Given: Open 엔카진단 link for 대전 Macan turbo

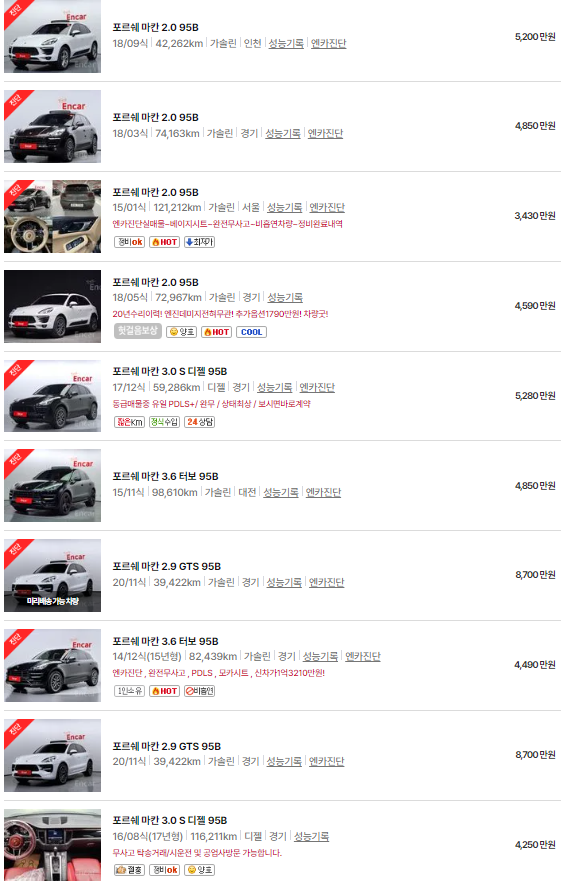Looking at the screenshot, I should [x=323, y=493].
